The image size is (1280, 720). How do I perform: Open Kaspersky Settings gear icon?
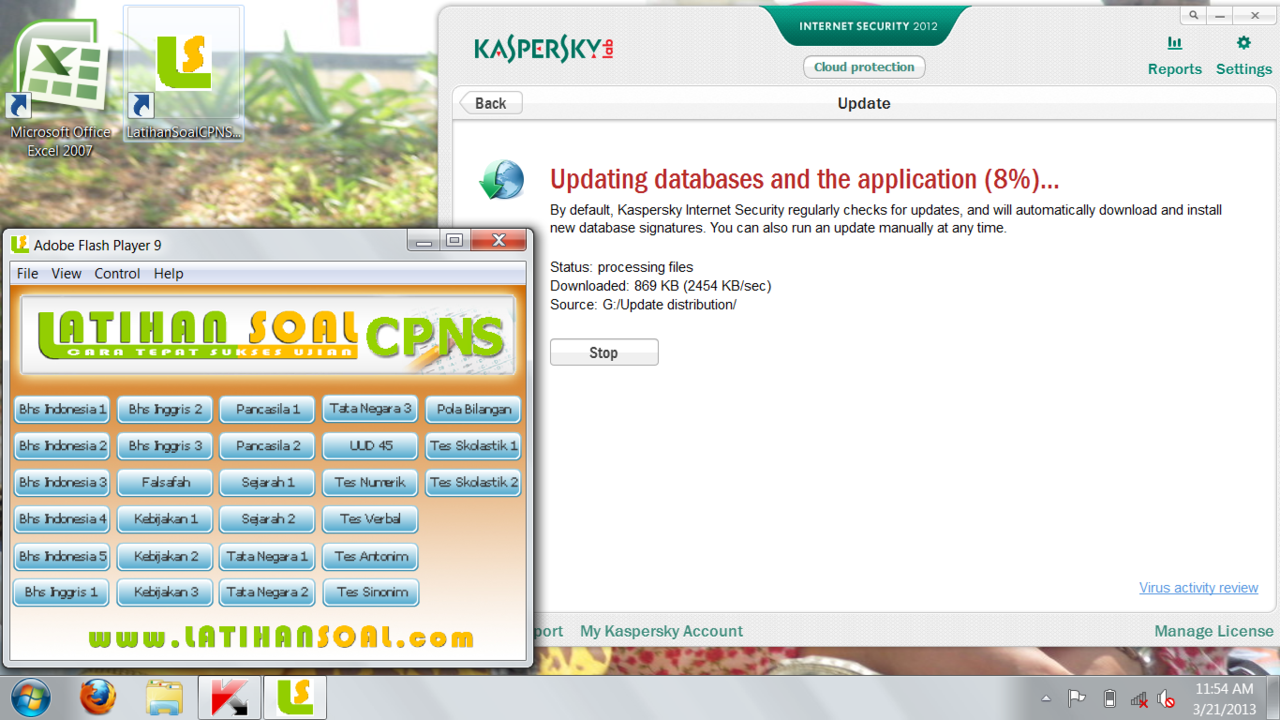tap(1244, 43)
